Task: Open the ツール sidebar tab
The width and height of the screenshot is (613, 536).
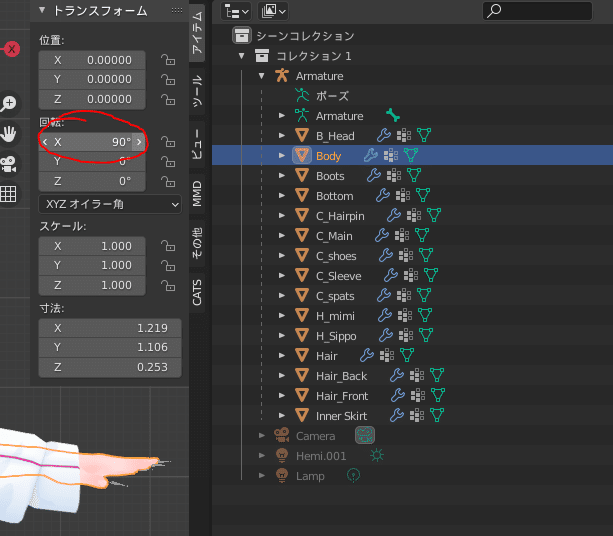Action: pyautogui.click(x=197, y=91)
